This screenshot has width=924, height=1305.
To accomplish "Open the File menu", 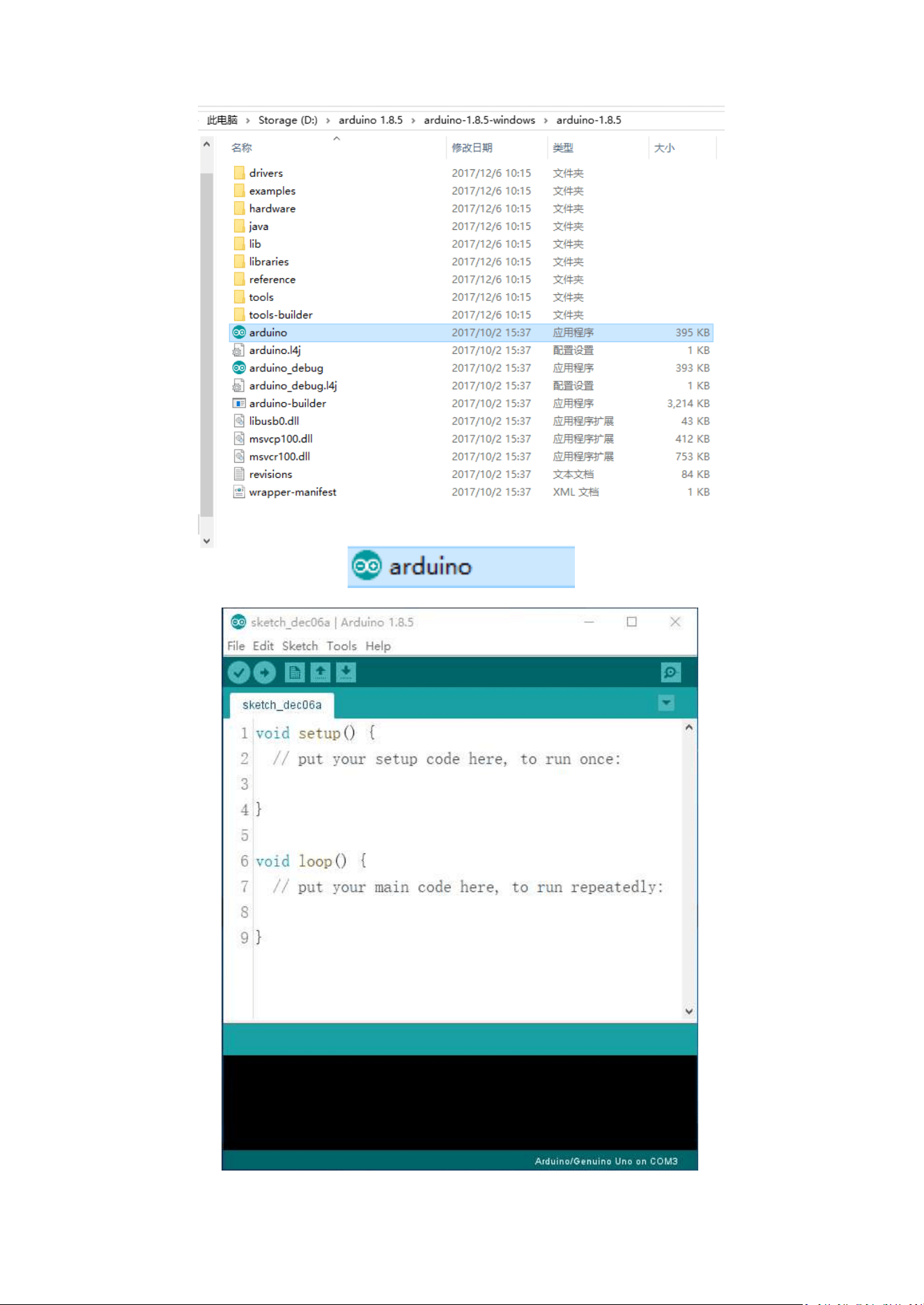I will coord(236,646).
